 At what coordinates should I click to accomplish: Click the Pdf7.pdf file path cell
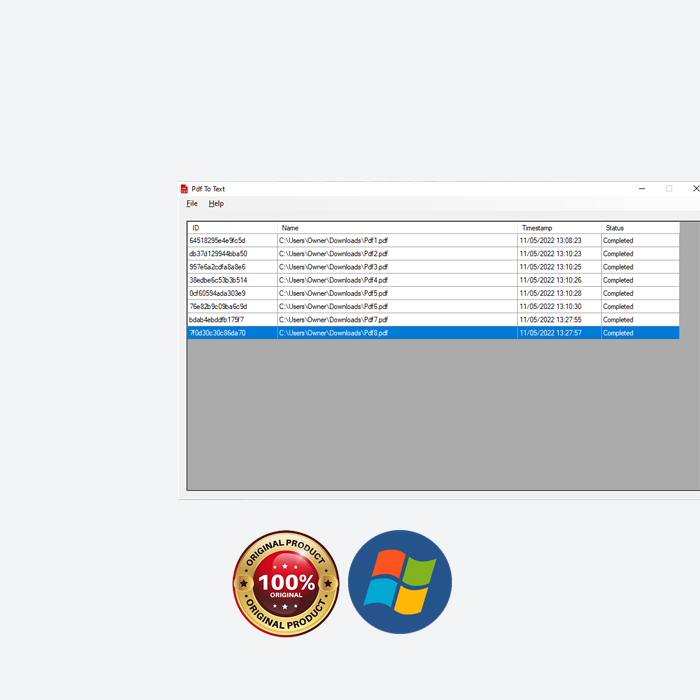(x=397, y=320)
